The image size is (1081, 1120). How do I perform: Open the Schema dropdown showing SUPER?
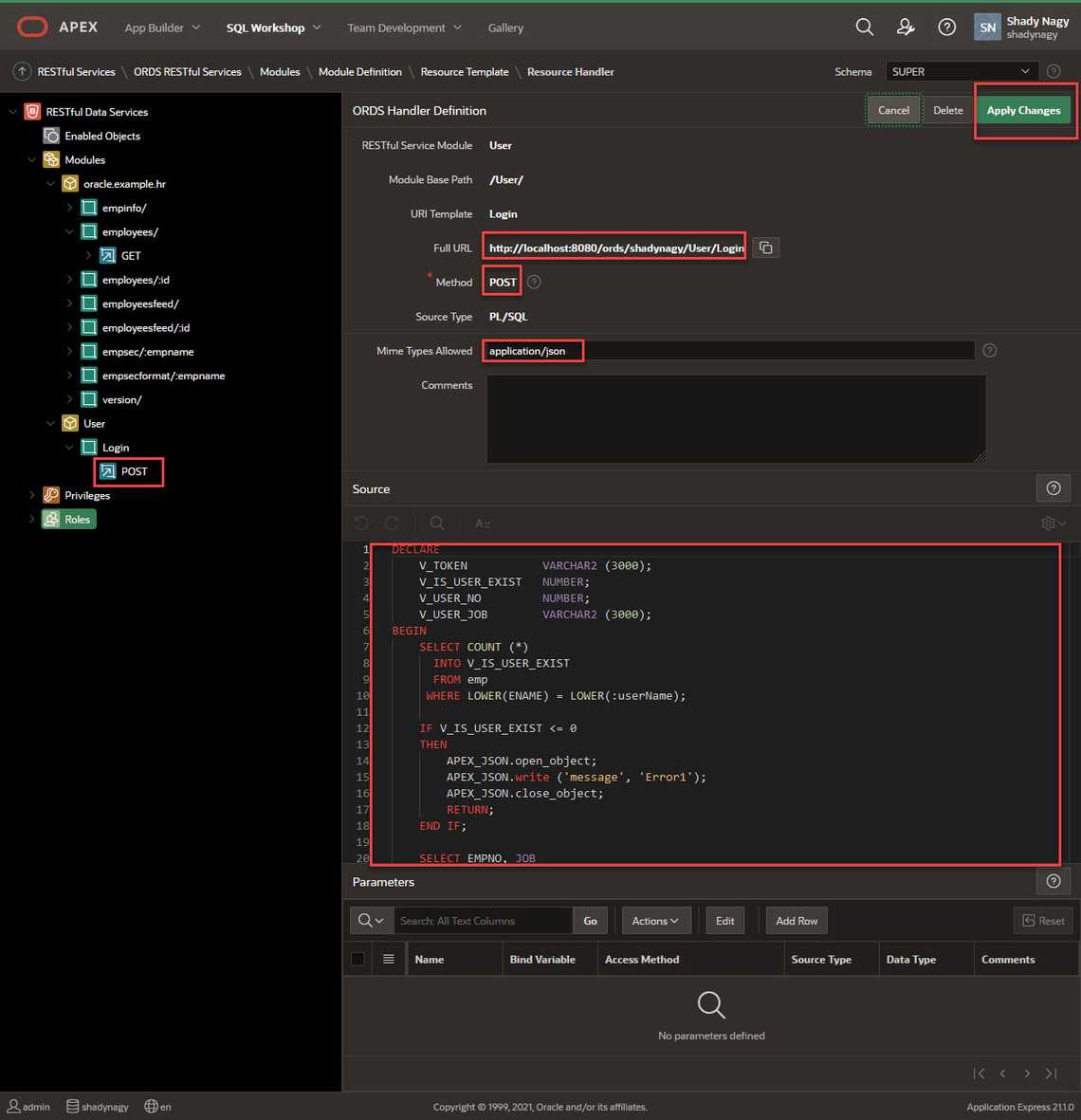click(961, 72)
